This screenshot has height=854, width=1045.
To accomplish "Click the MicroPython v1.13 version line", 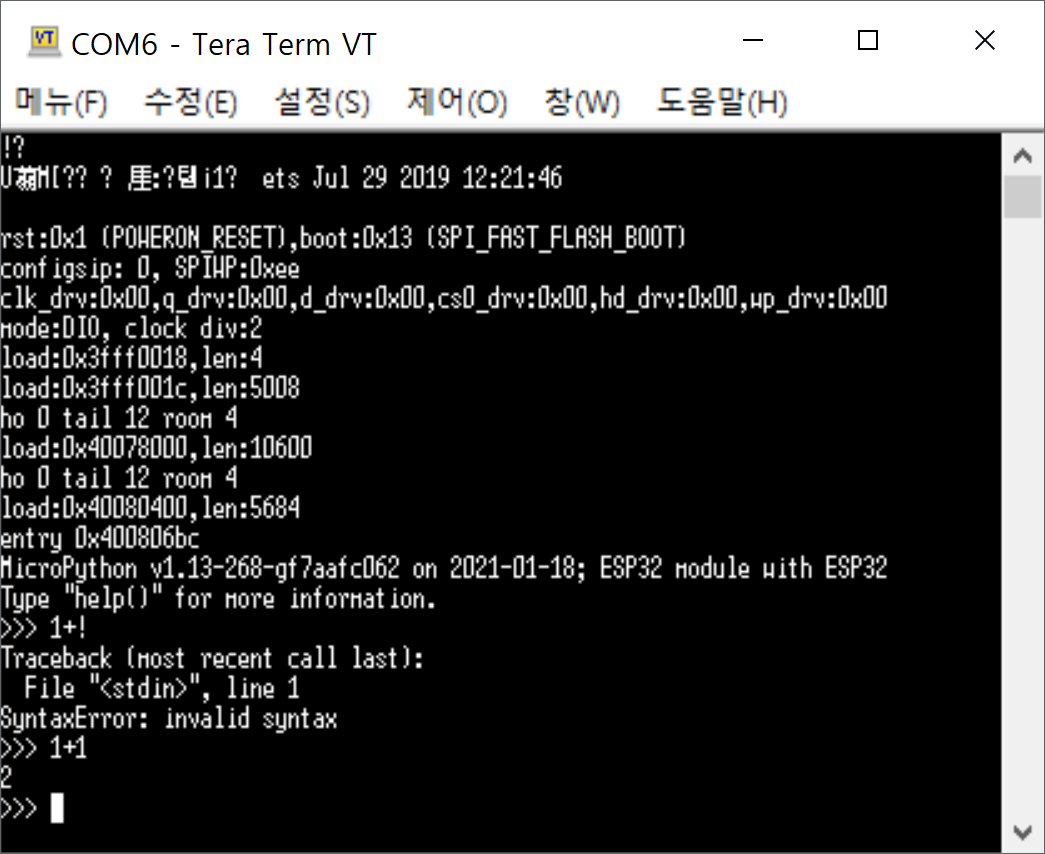I will point(444,569).
